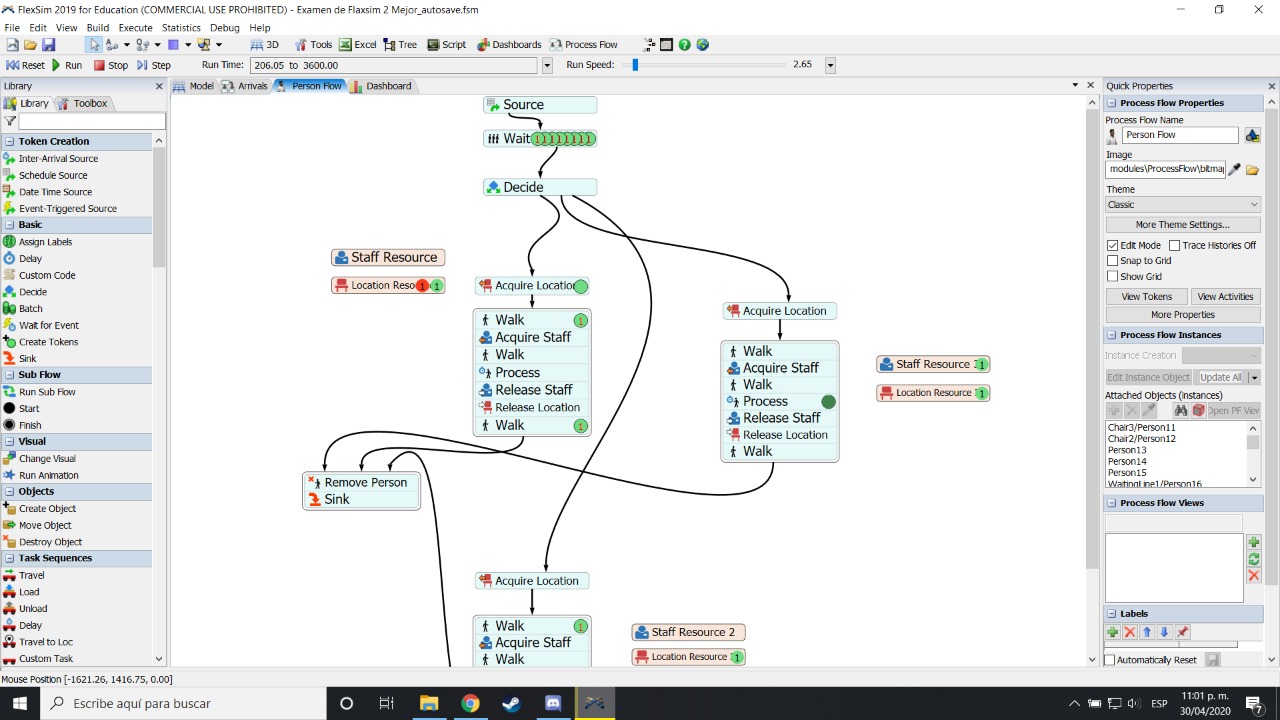Click the Run simulation button
This screenshot has height=720, width=1280.
pyautogui.click(x=67, y=65)
